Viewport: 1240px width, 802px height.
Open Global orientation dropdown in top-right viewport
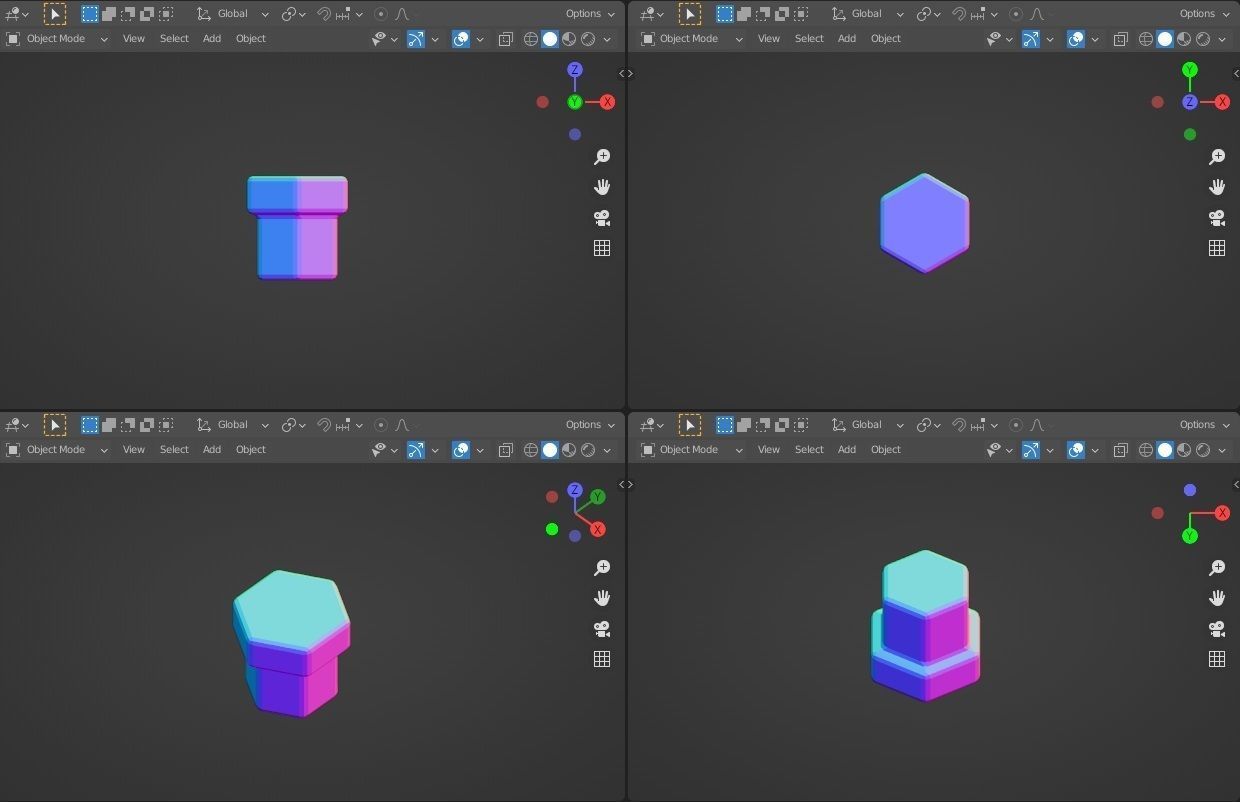pyautogui.click(x=867, y=14)
